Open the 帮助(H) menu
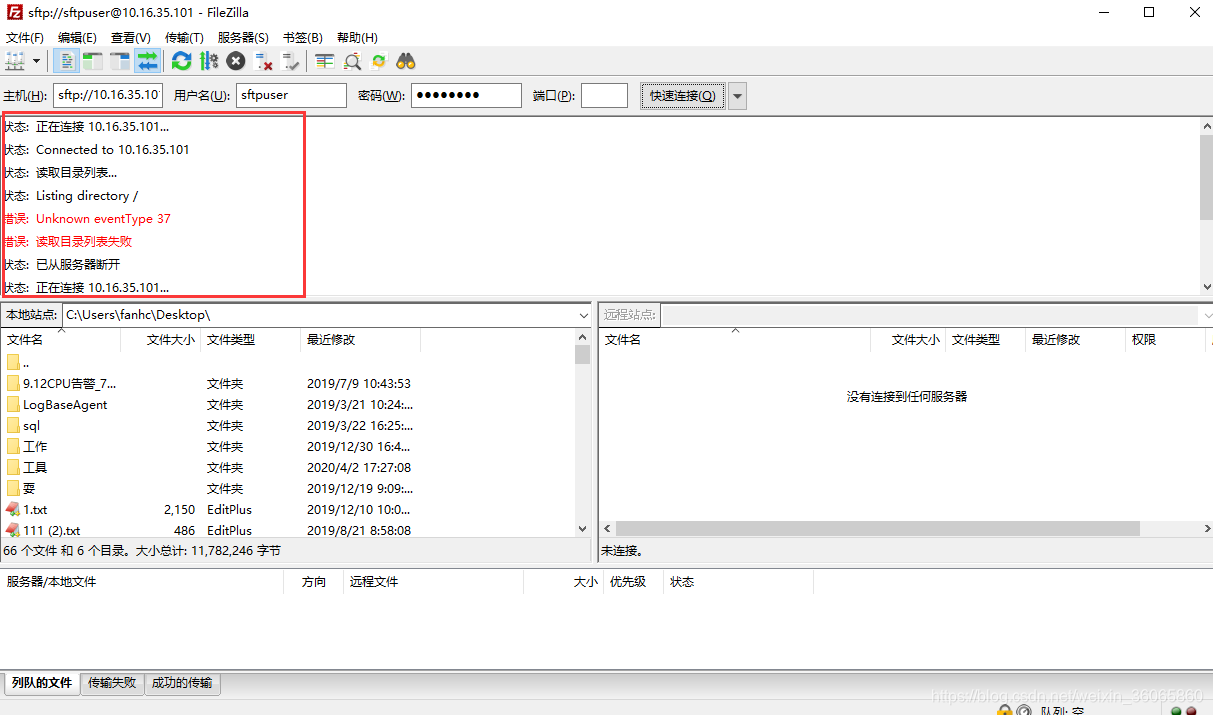 tap(357, 38)
